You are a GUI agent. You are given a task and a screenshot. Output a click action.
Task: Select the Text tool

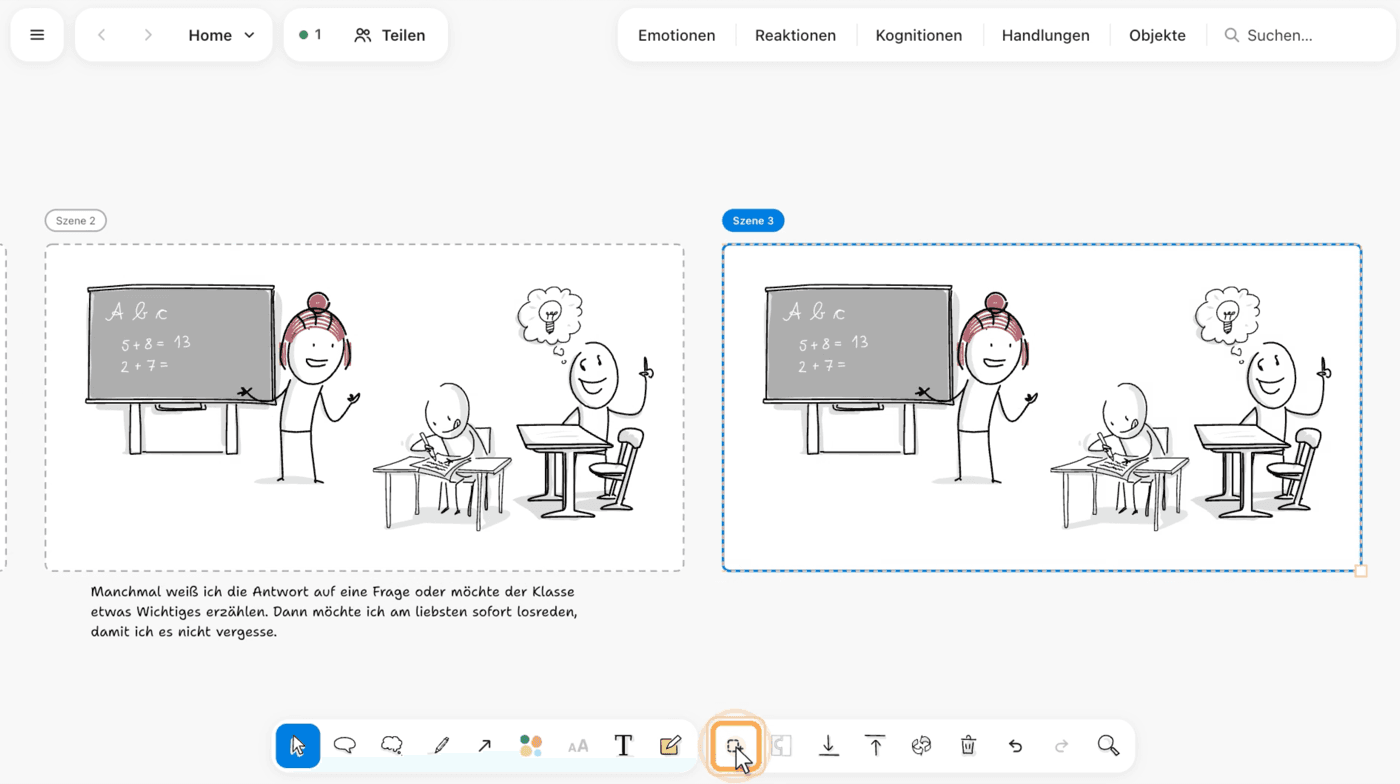pyautogui.click(x=623, y=746)
